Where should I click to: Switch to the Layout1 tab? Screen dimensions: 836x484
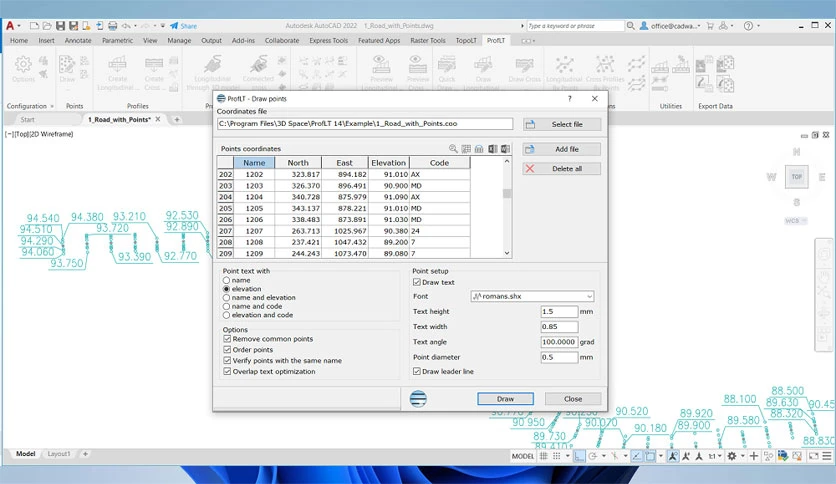pyautogui.click(x=59, y=454)
